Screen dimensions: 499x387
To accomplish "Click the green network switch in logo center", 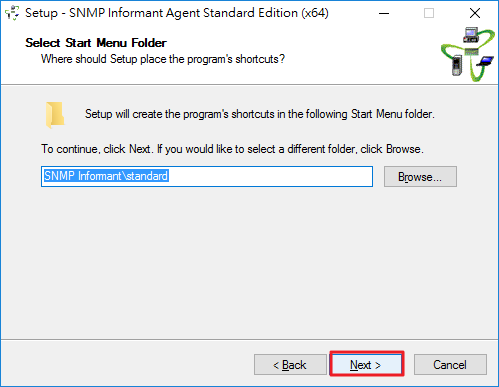I will (x=471, y=51).
